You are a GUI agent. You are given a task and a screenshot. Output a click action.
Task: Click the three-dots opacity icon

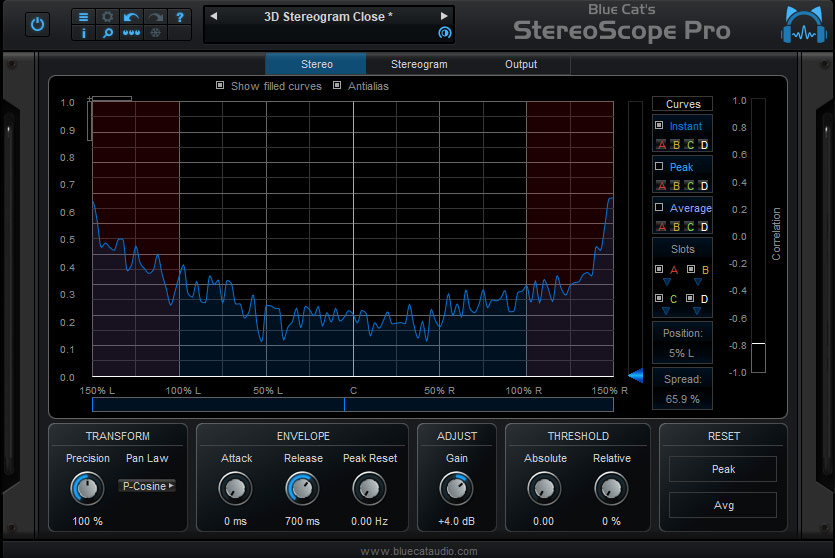131,33
